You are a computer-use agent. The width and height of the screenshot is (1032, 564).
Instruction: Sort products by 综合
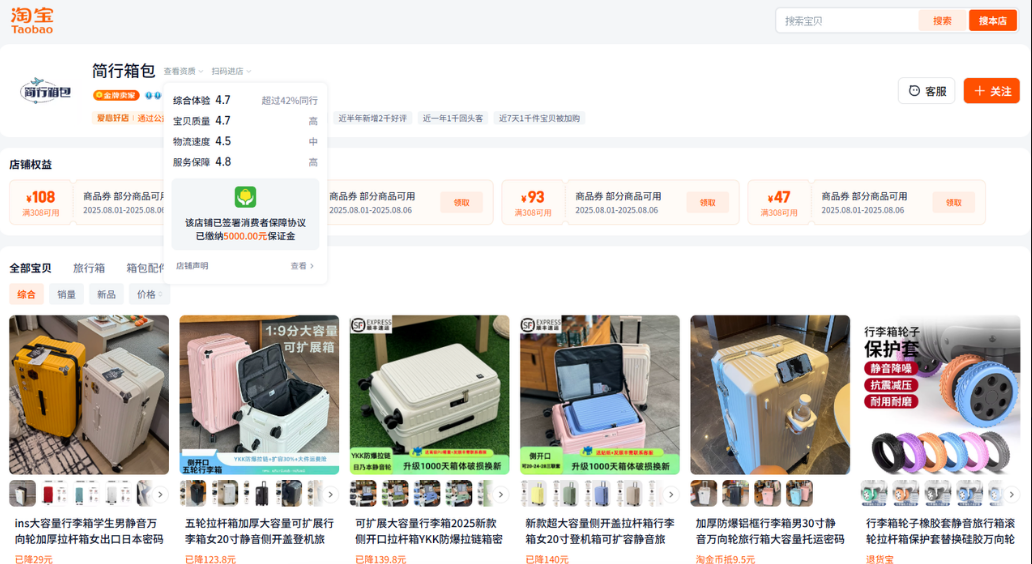pyautogui.click(x=26, y=294)
